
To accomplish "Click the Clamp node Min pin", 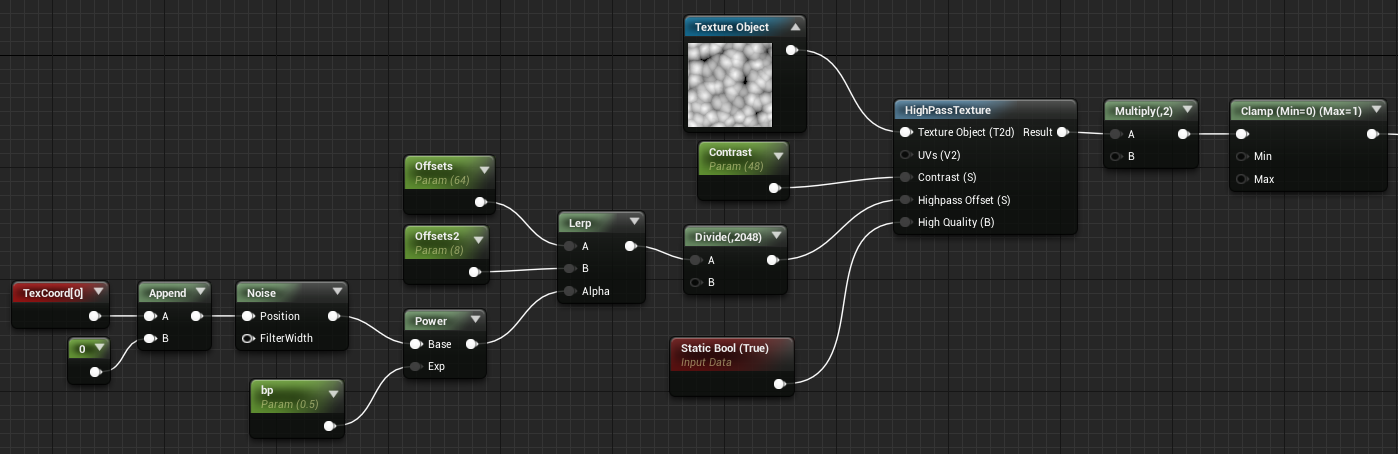I will 1241,156.
